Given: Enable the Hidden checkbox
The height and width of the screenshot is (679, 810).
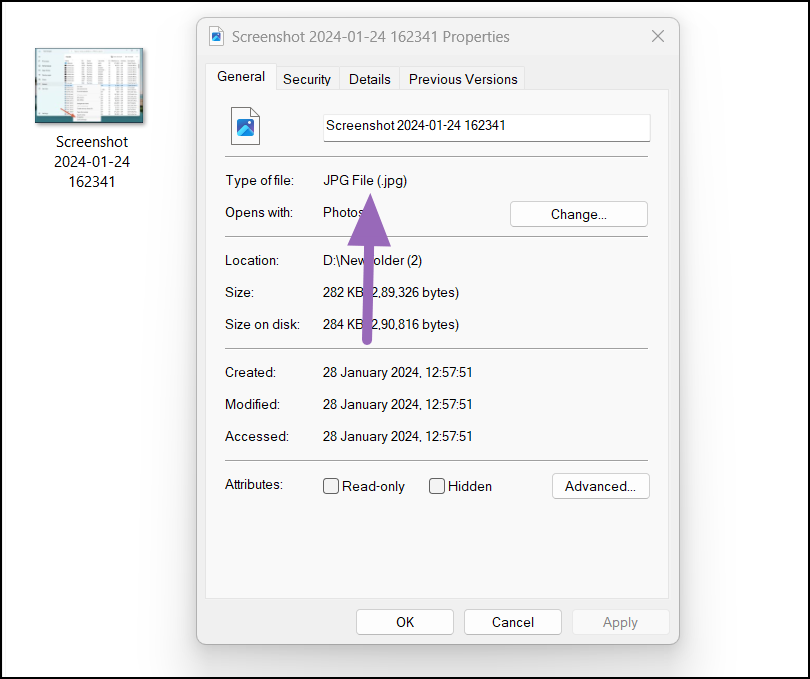Looking at the screenshot, I should click(x=437, y=486).
